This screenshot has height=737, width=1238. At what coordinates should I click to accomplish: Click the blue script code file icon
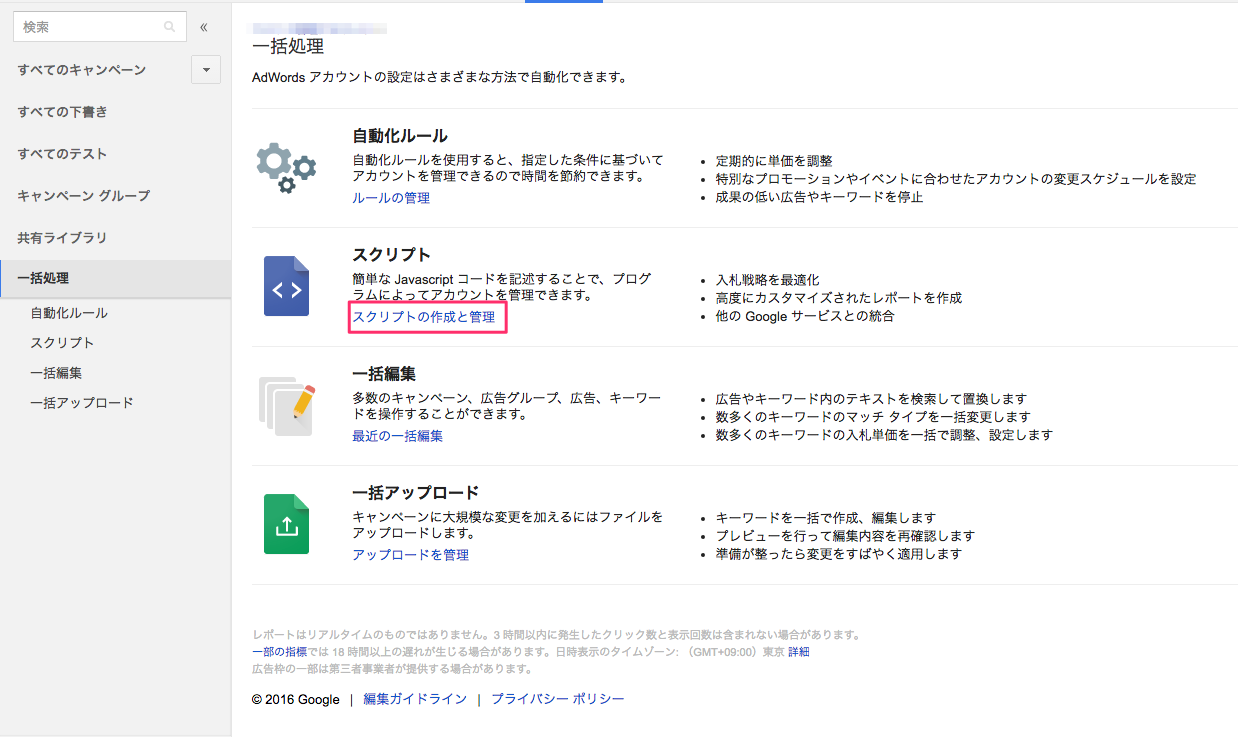tap(286, 286)
